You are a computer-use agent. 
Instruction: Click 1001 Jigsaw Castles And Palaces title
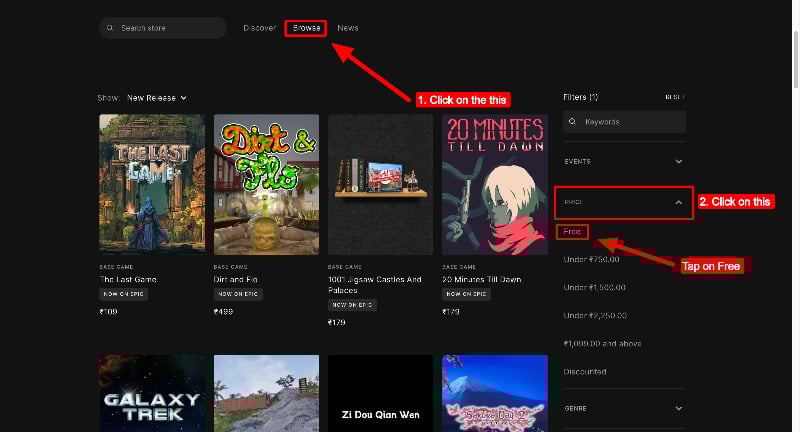(374, 285)
